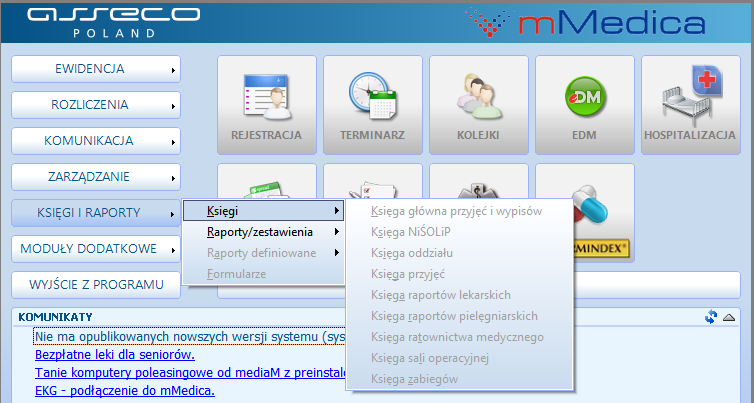Choose Księga raportów pielęgniarskich entry

[459, 316]
